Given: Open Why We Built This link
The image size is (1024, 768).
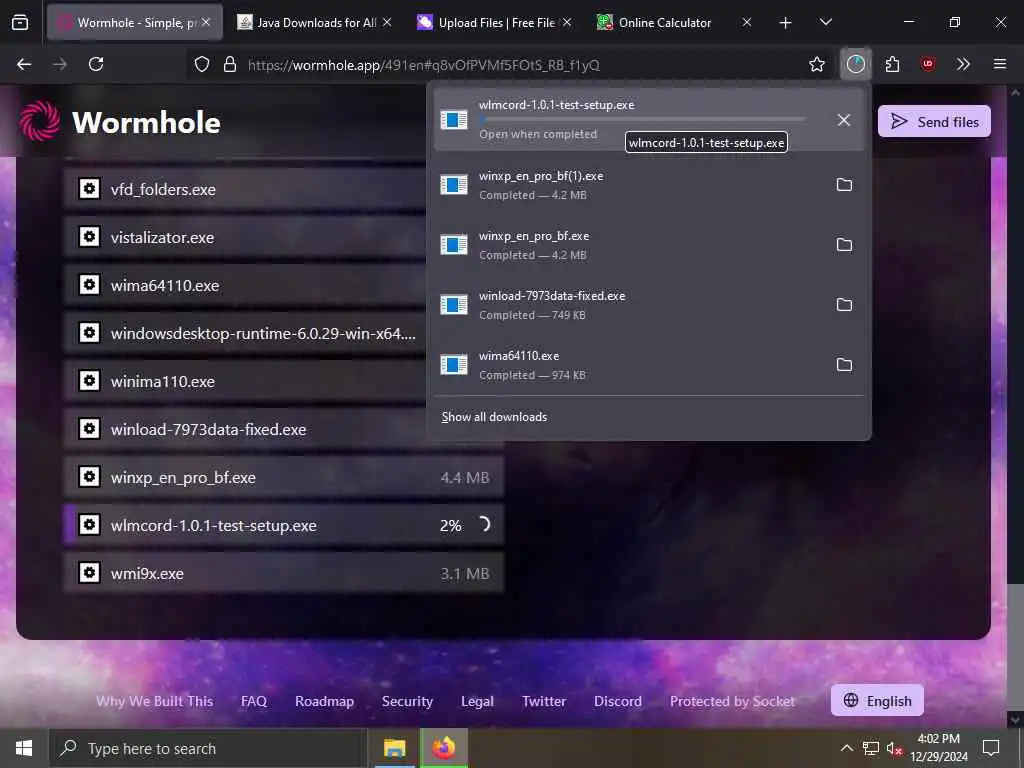Looking at the screenshot, I should (x=155, y=701).
